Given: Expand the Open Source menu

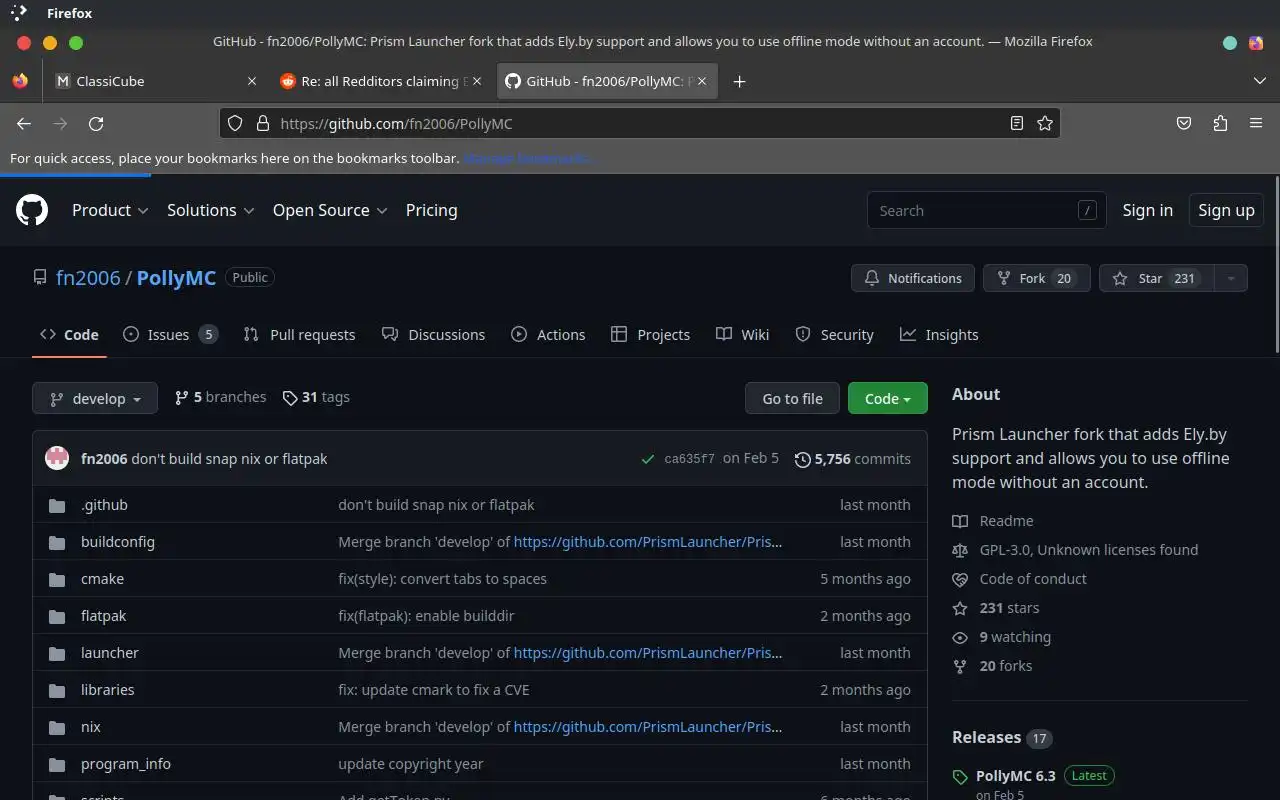Looking at the screenshot, I should (x=330, y=210).
